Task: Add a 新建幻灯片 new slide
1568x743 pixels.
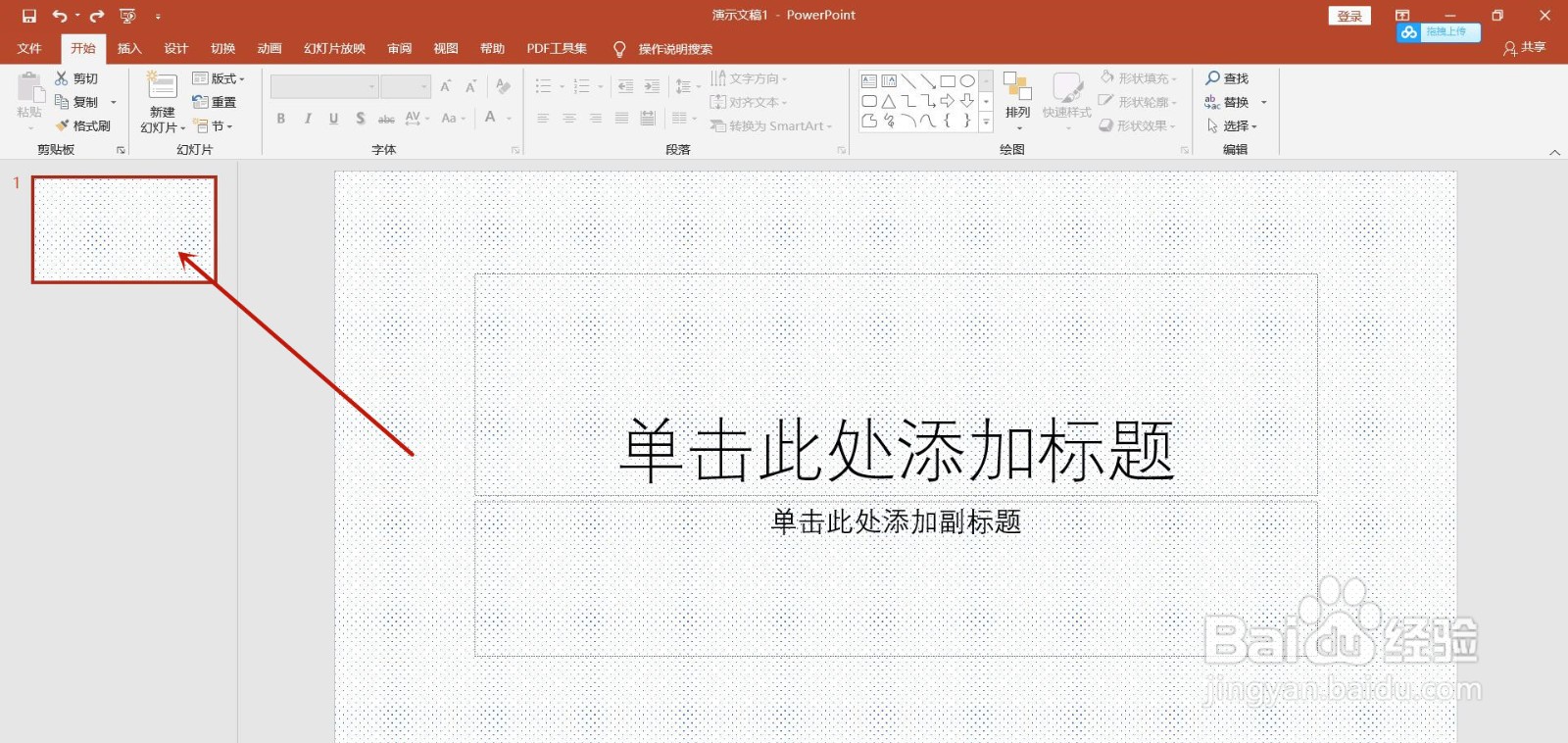Action: point(162,101)
